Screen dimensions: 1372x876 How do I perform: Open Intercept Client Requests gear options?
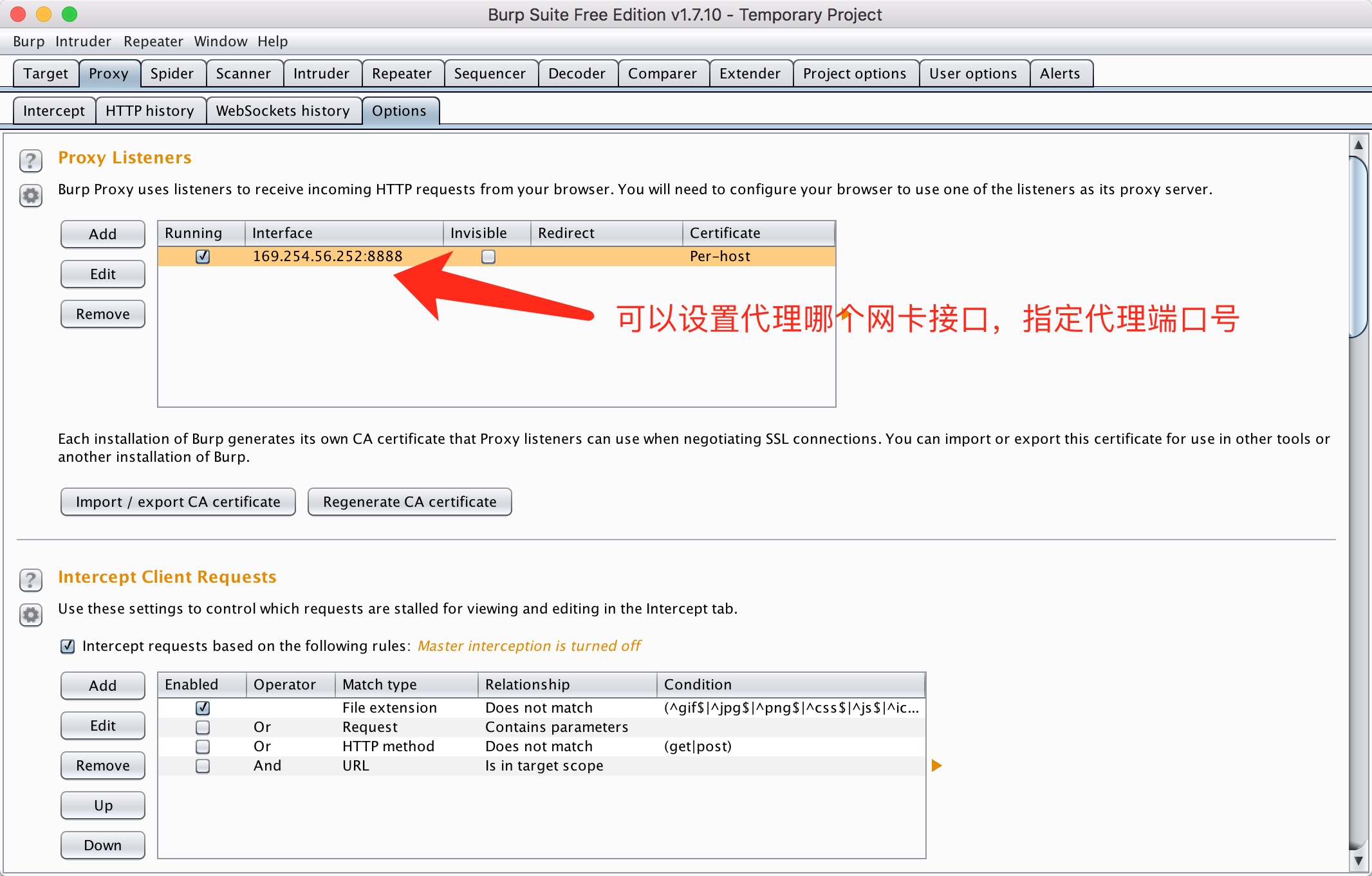tap(31, 615)
